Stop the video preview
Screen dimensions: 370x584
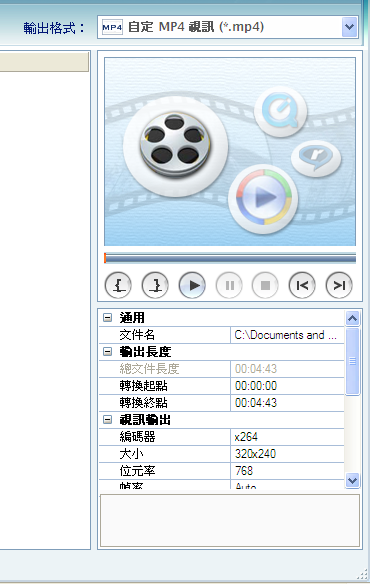pyautogui.click(x=265, y=286)
